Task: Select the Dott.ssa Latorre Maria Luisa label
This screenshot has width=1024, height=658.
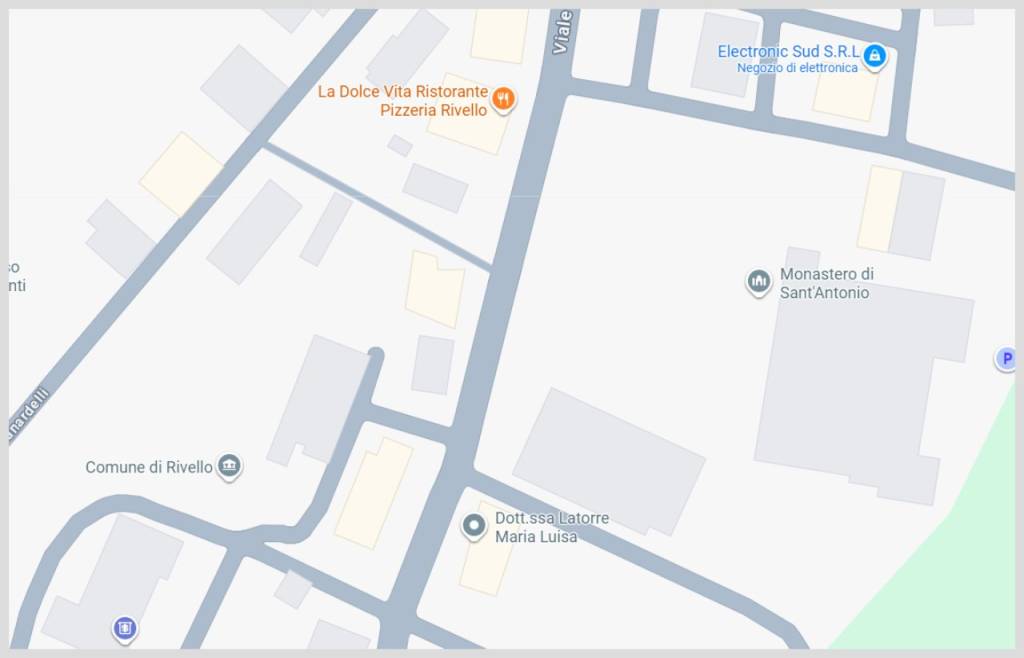Action: (552, 527)
